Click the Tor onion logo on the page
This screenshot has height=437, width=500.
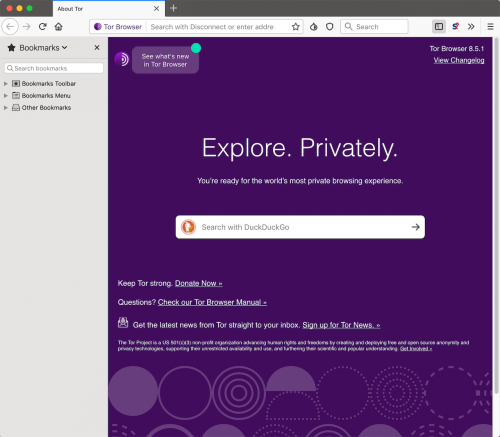coord(122,59)
